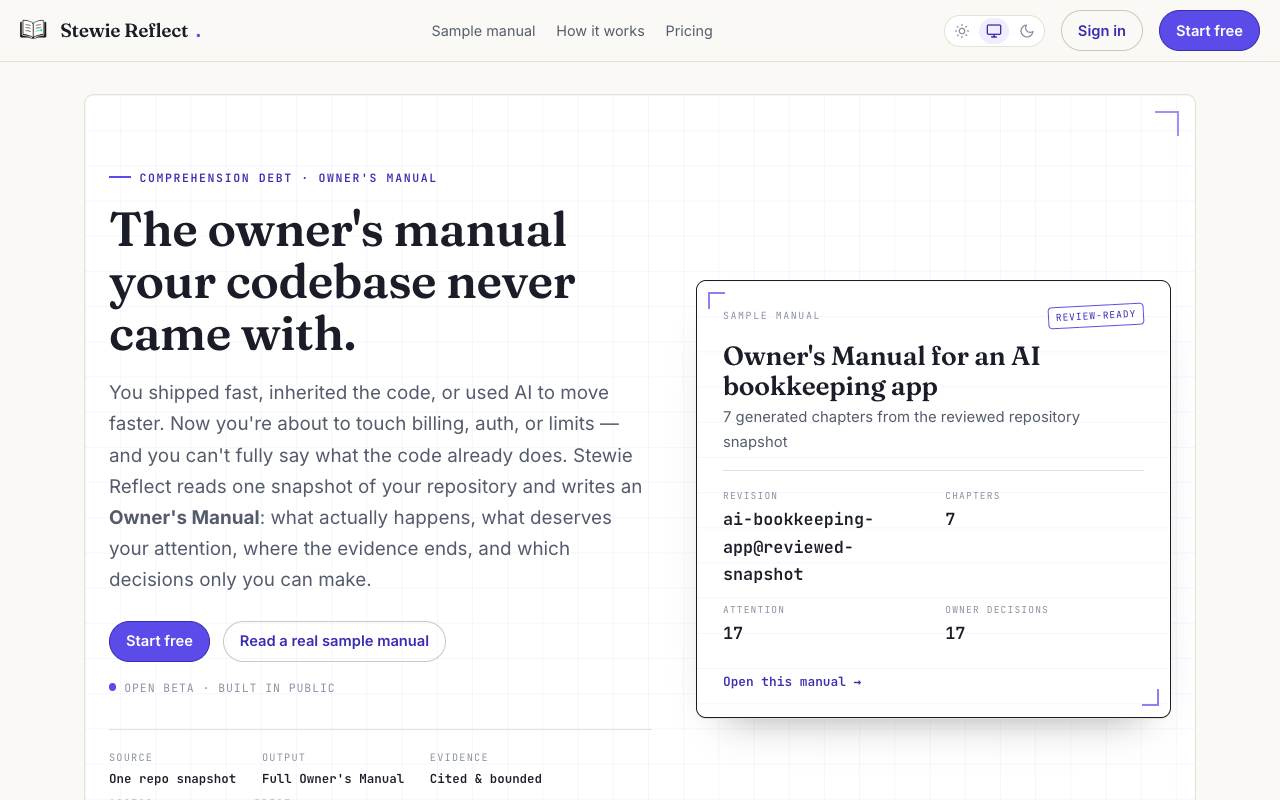Click Start free below the hero text
Viewport: 1280px width, 800px height.
pyautogui.click(x=159, y=641)
